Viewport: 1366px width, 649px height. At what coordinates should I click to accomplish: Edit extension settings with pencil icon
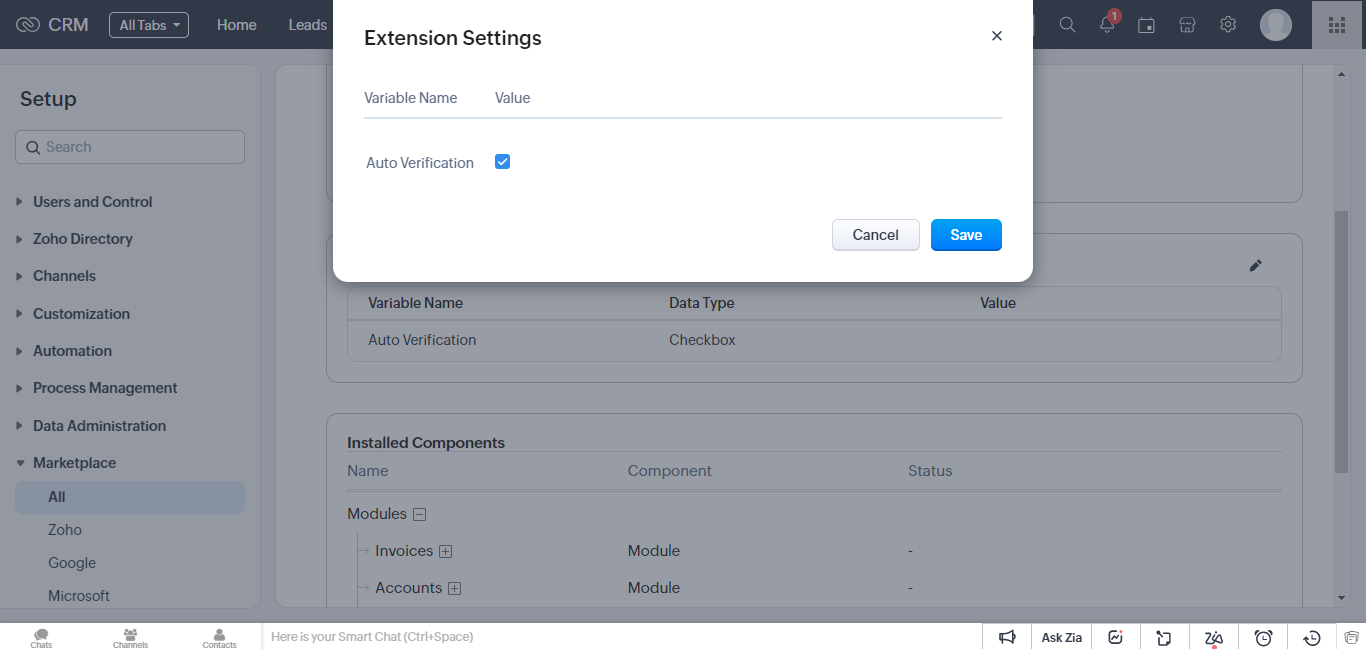pos(1256,266)
